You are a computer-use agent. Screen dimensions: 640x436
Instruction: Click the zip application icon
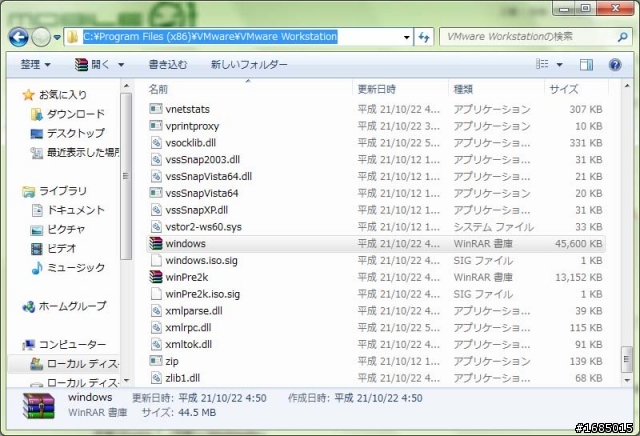[156, 361]
